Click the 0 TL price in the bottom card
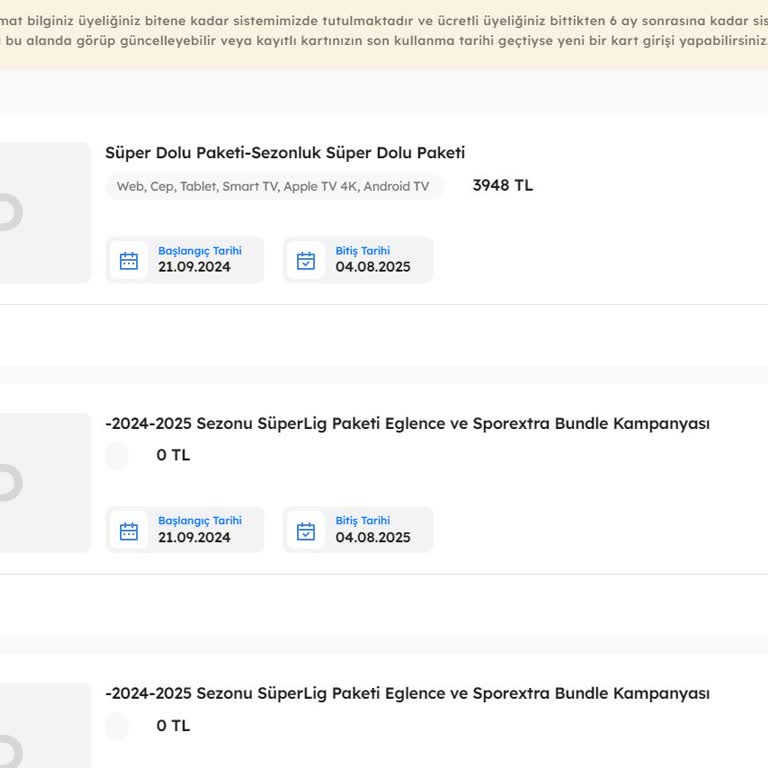Screen dimensions: 768x768 point(173,726)
